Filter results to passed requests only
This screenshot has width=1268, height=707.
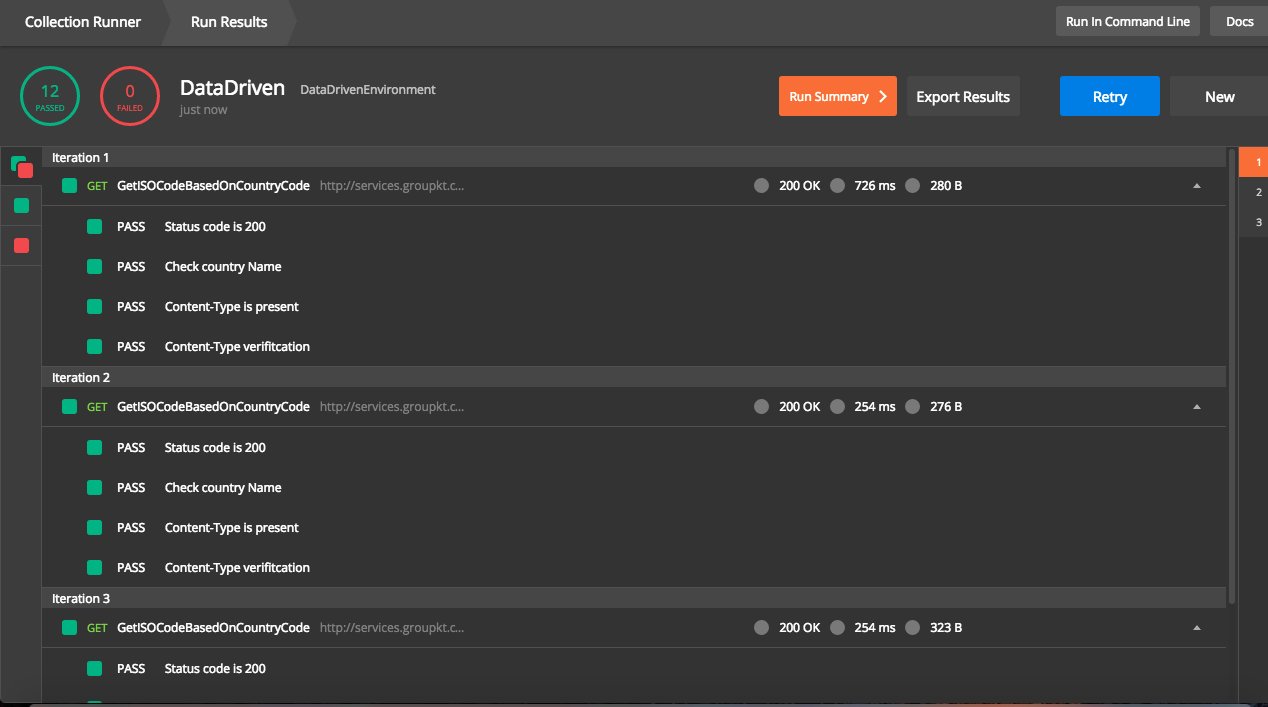pos(21,206)
